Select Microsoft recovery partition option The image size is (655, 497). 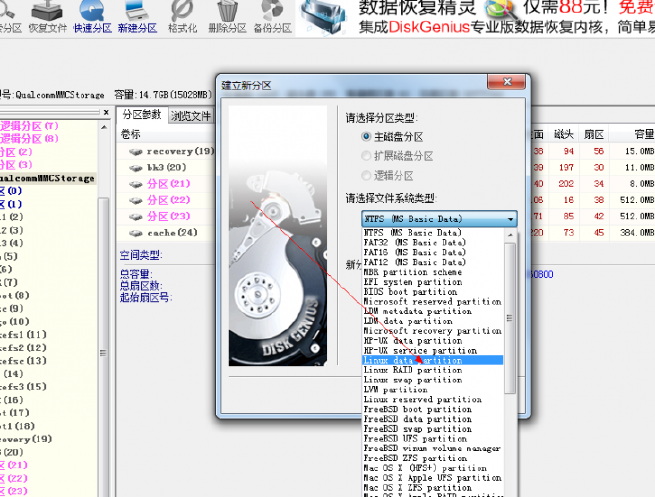tap(432, 331)
